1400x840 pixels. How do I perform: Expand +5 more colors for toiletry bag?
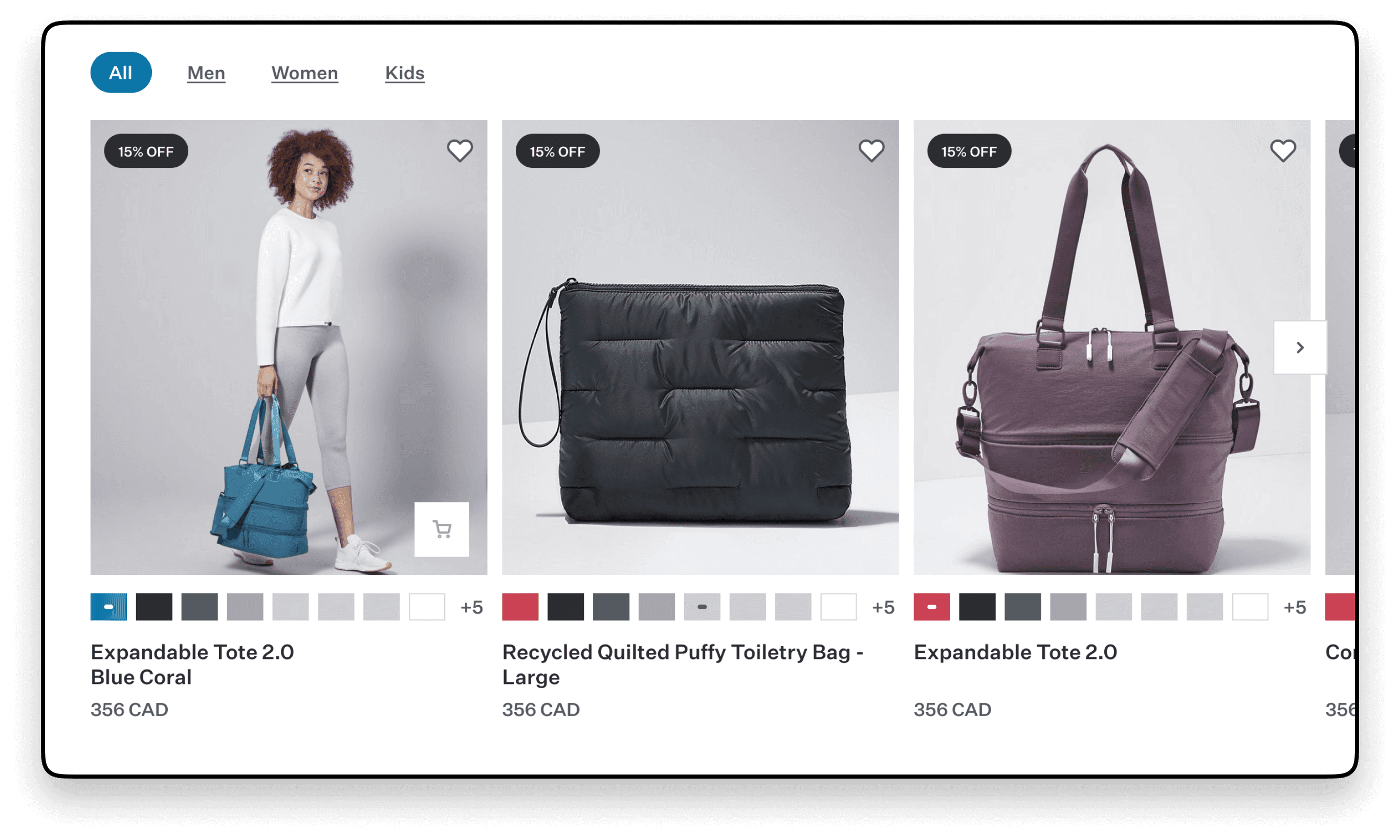coord(883,607)
